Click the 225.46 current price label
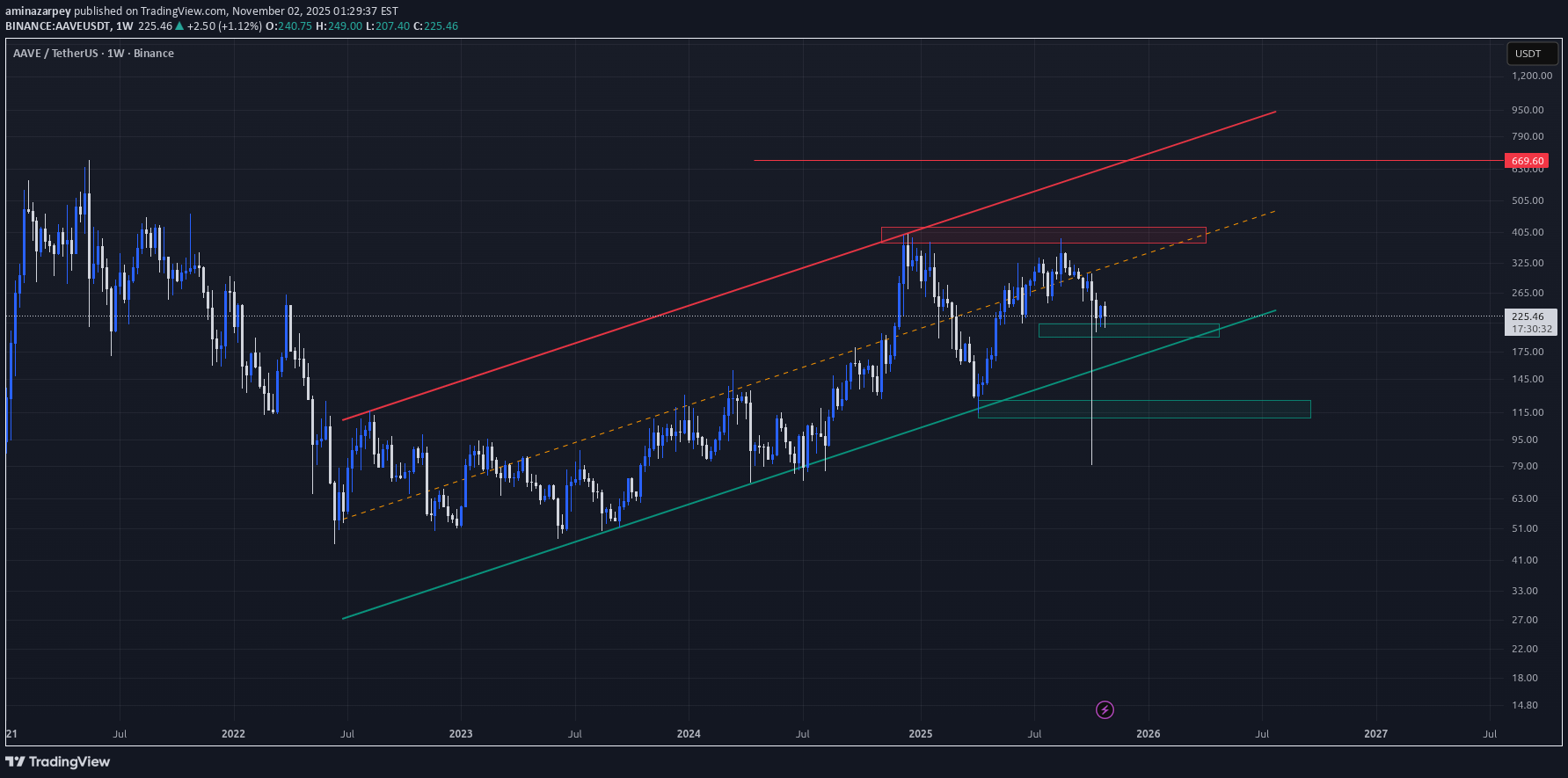Viewport: 1568px width, 778px height. pos(1528,316)
